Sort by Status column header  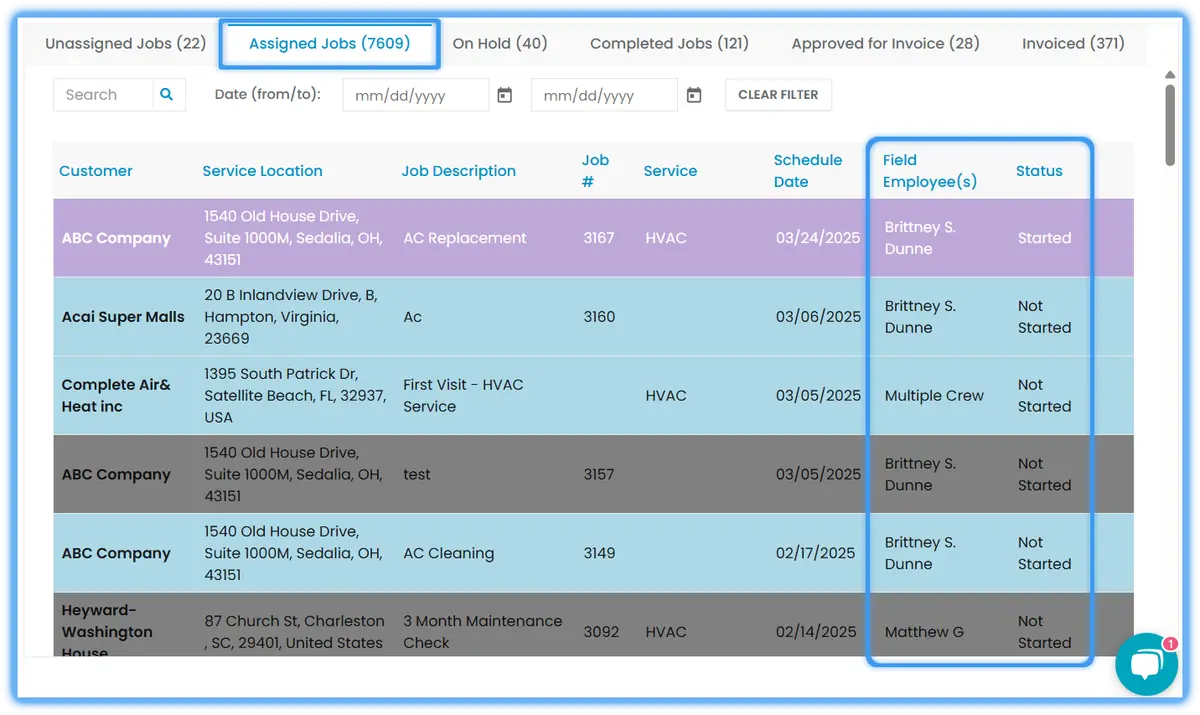point(1039,171)
